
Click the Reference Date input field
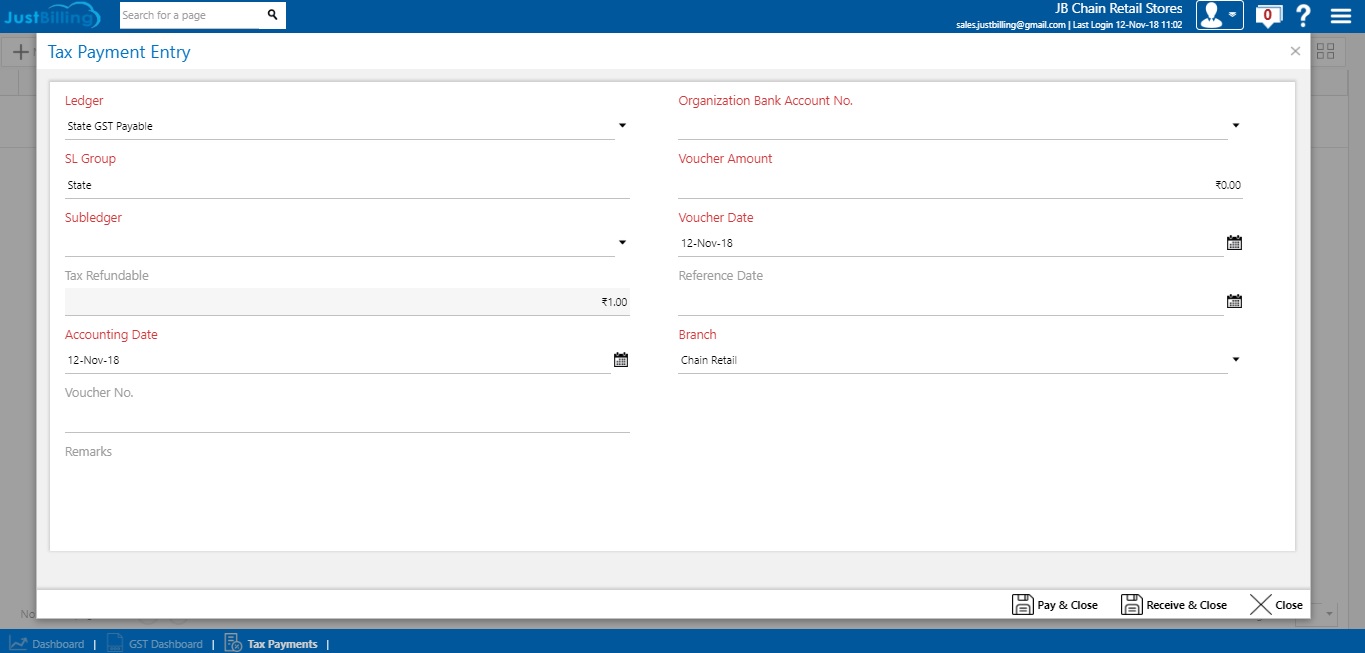pyautogui.click(x=950, y=302)
